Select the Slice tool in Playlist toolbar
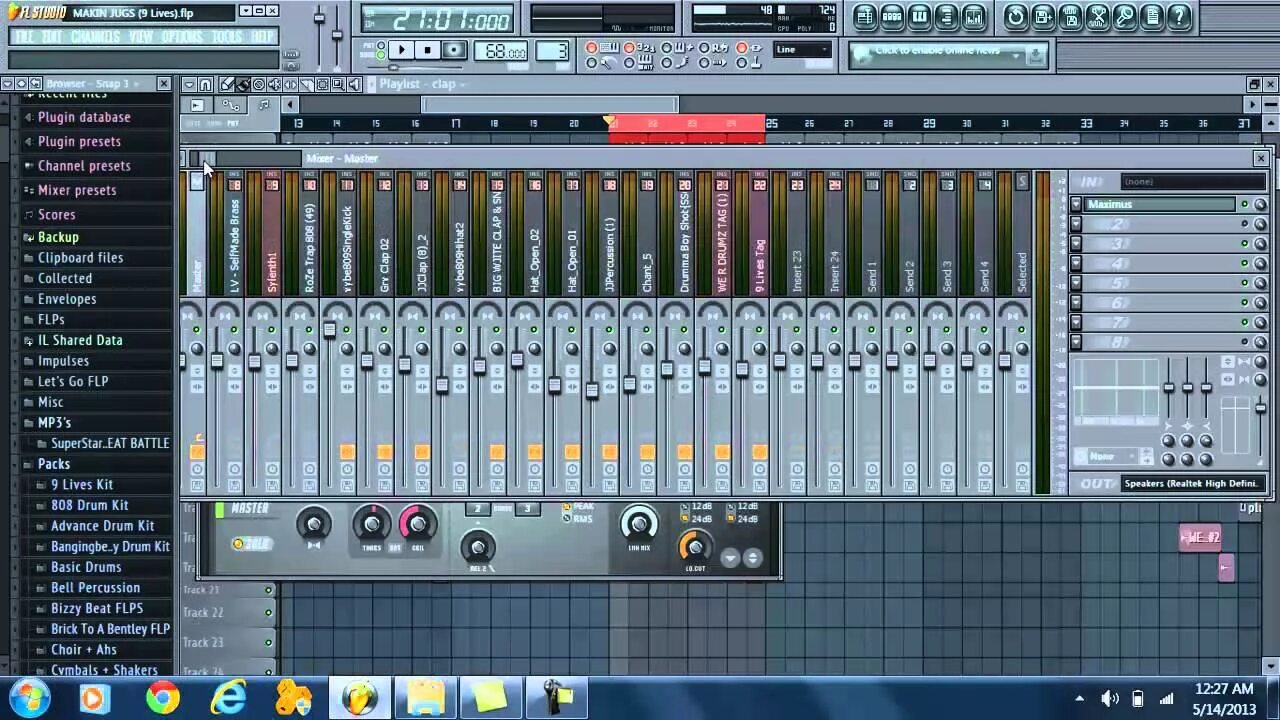The height and width of the screenshot is (720, 1280). point(307,84)
